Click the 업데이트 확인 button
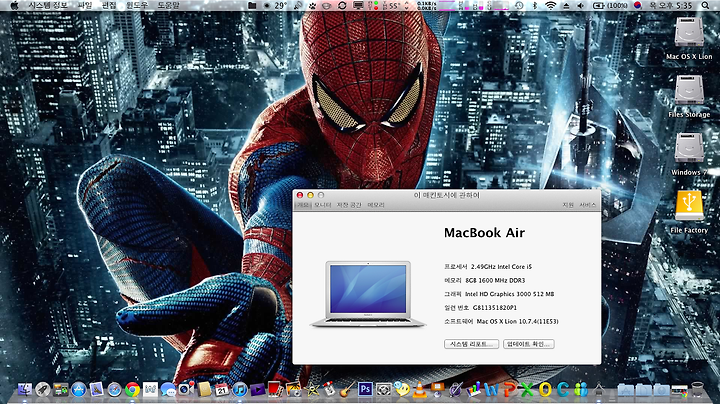This screenshot has width=720, height=404. (x=529, y=344)
